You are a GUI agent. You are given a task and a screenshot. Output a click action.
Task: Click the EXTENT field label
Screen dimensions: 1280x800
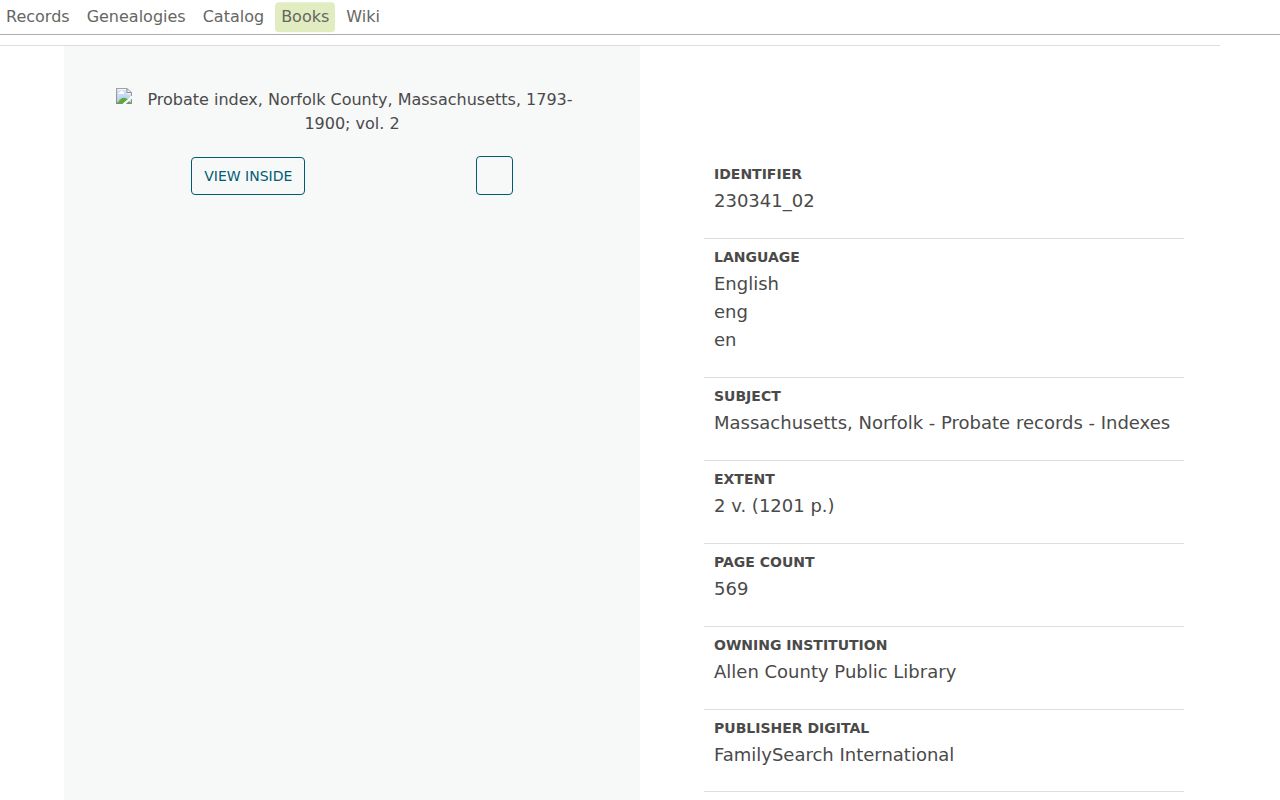[x=744, y=479]
